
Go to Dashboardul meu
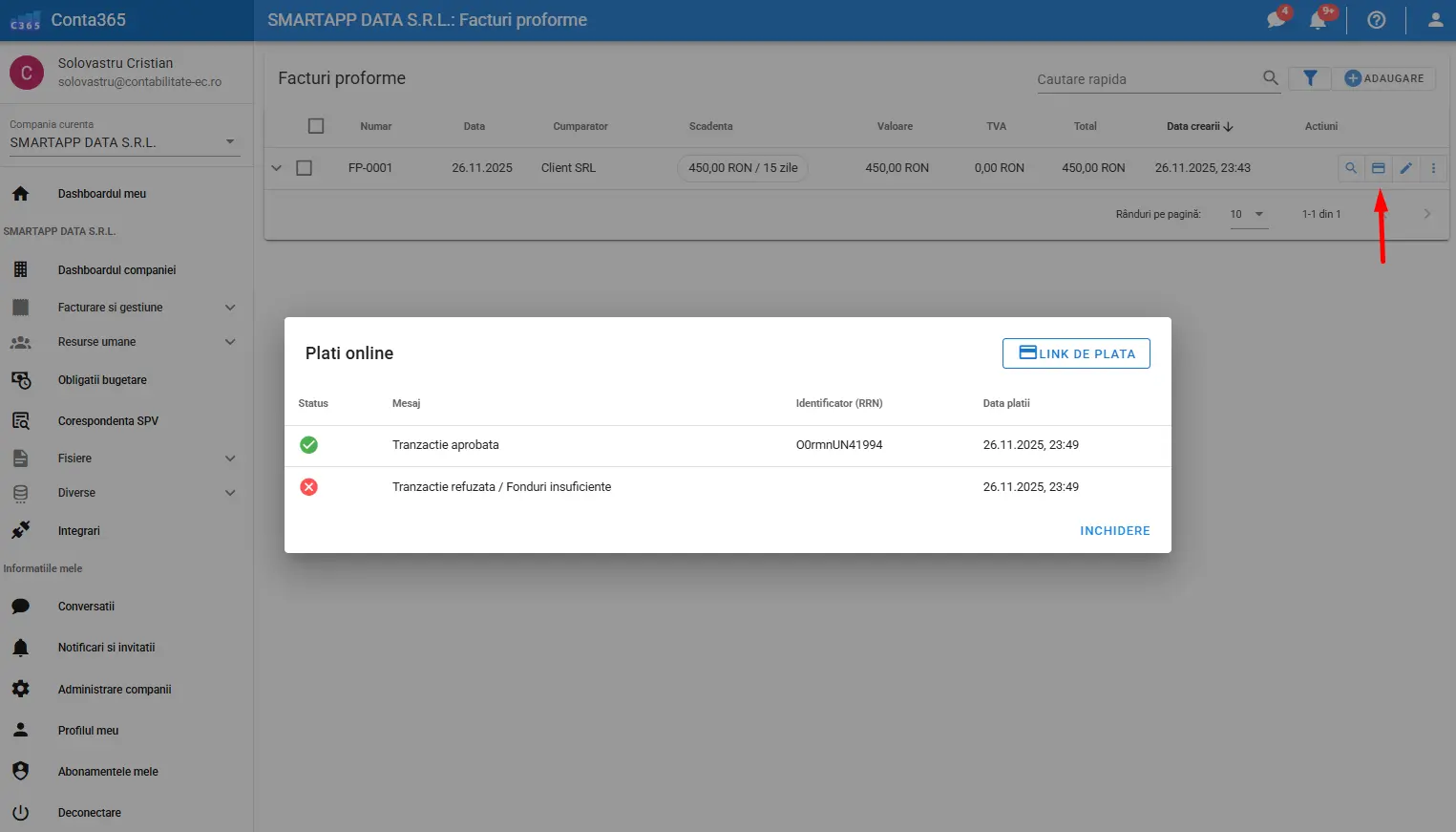point(102,194)
